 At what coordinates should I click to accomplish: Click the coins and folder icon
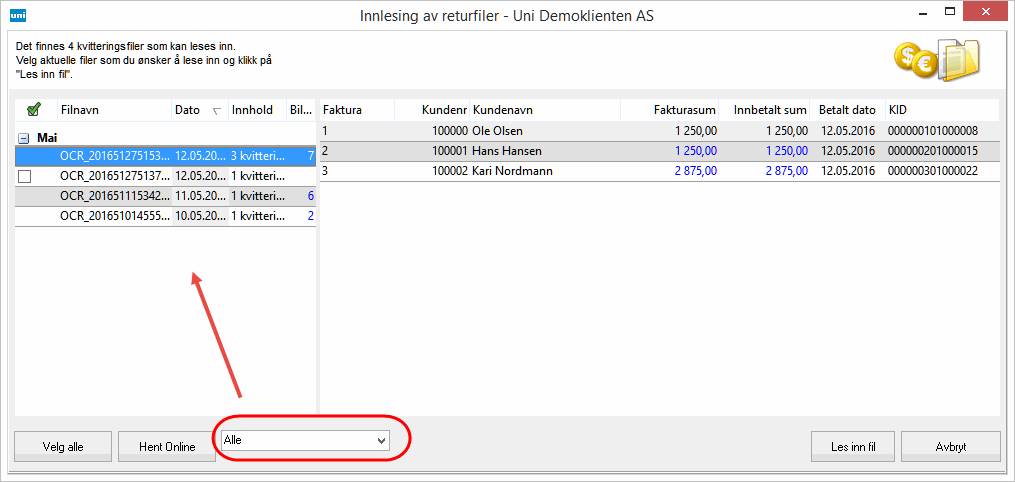pos(935,61)
